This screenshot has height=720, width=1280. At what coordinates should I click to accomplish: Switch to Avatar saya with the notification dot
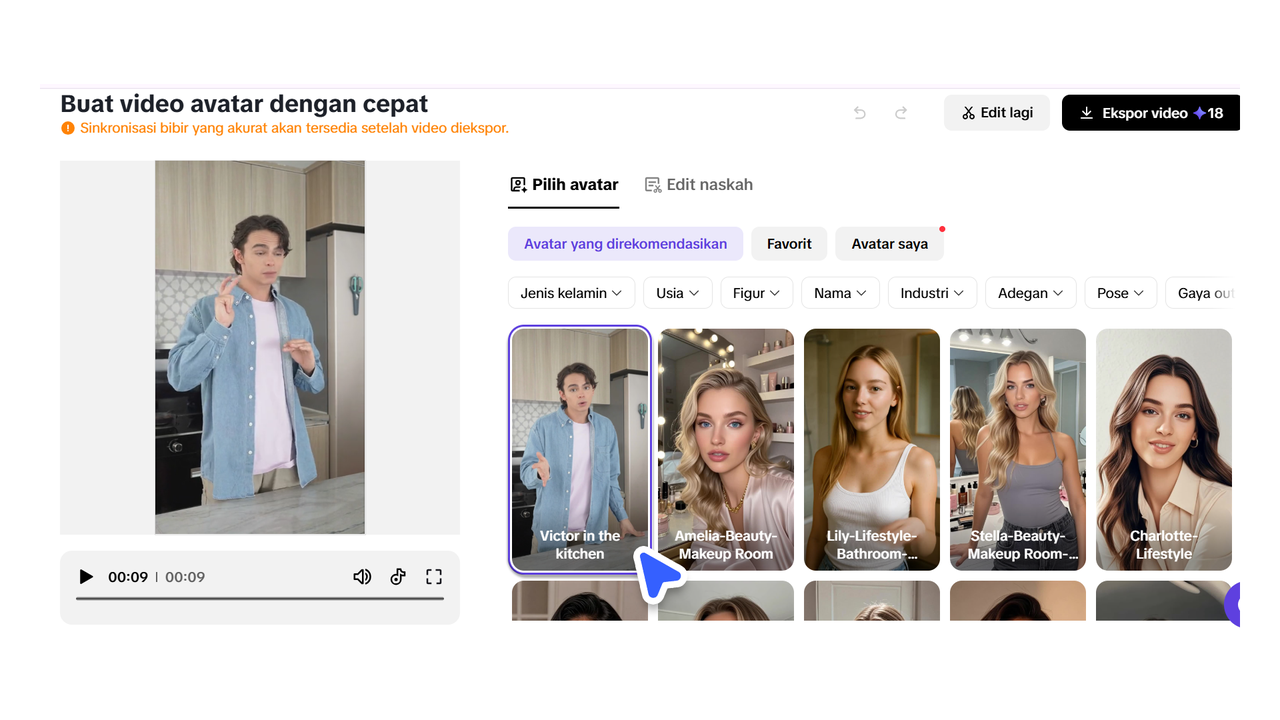coord(889,243)
